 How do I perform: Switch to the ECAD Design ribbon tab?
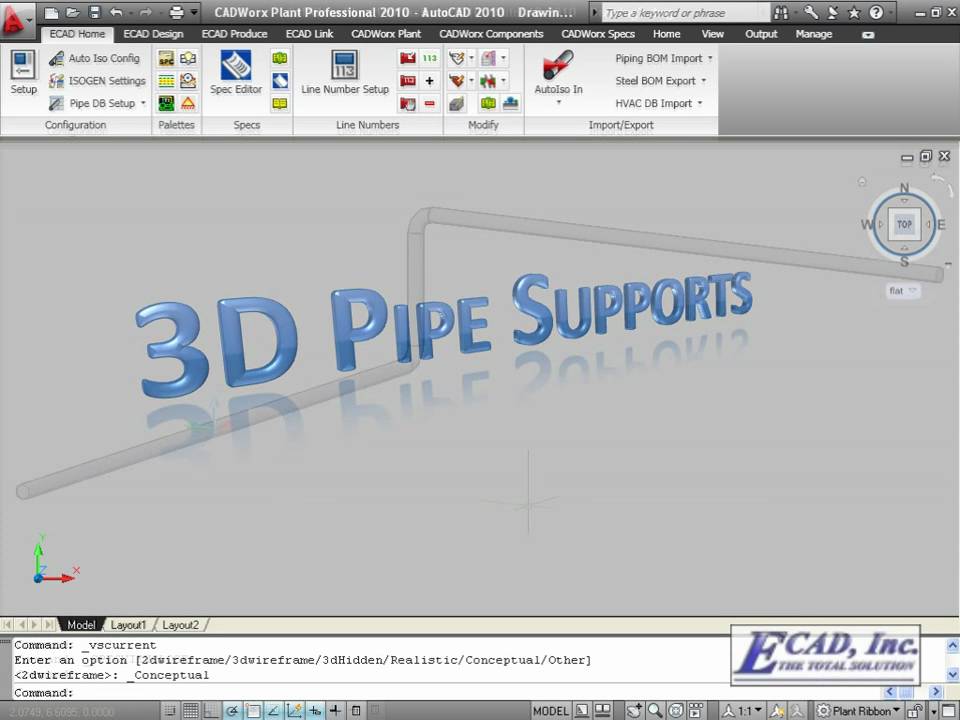tap(153, 34)
